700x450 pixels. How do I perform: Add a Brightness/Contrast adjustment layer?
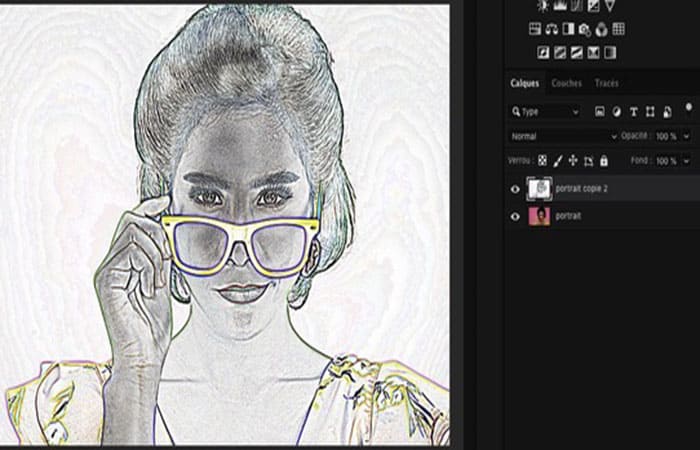point(543,5)
